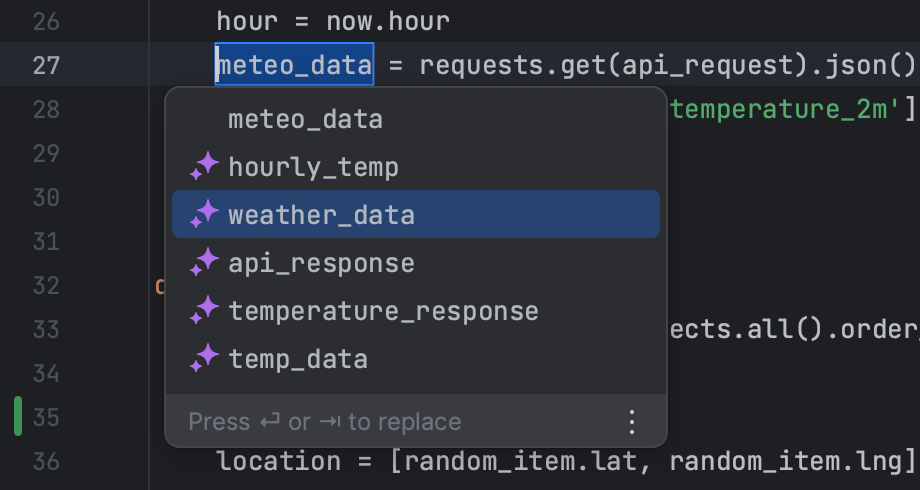Select the meteo_data suggestion
920x490 pixels.
coord(416,119)
